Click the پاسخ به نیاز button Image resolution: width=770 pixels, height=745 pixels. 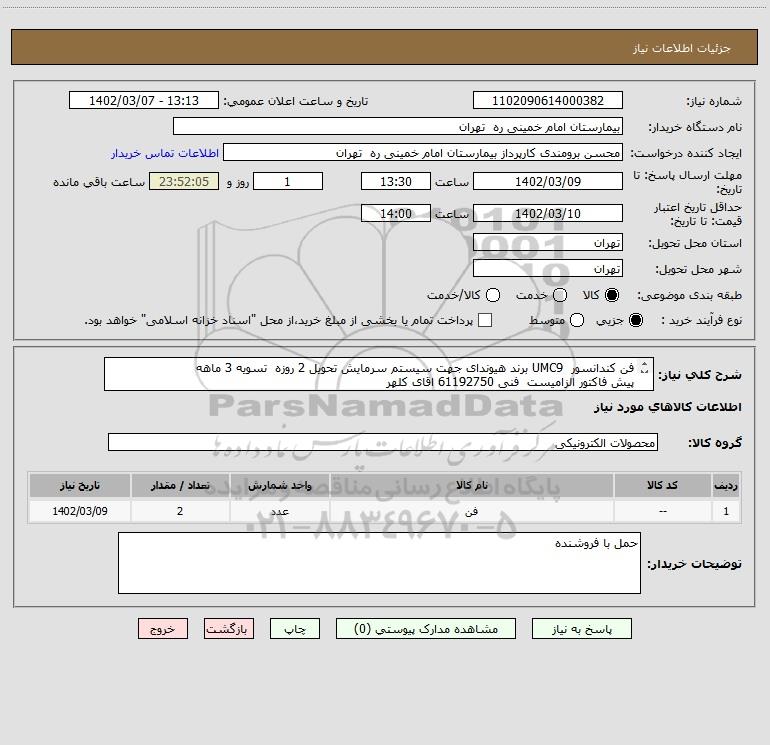pyautogui.click(x=581, y=629)
